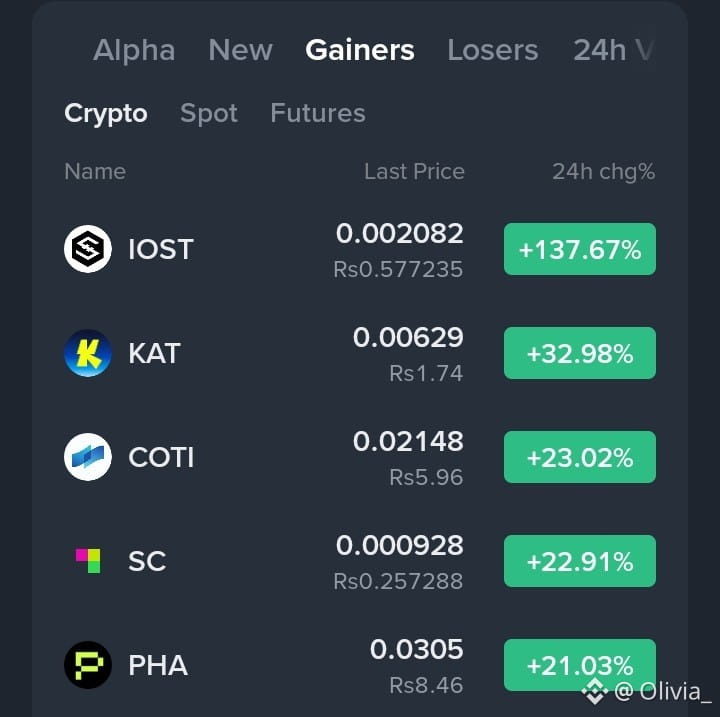This screenshot has height=717, width=720.
Task: Select the Gainers tab
Action: coord(360,50)
